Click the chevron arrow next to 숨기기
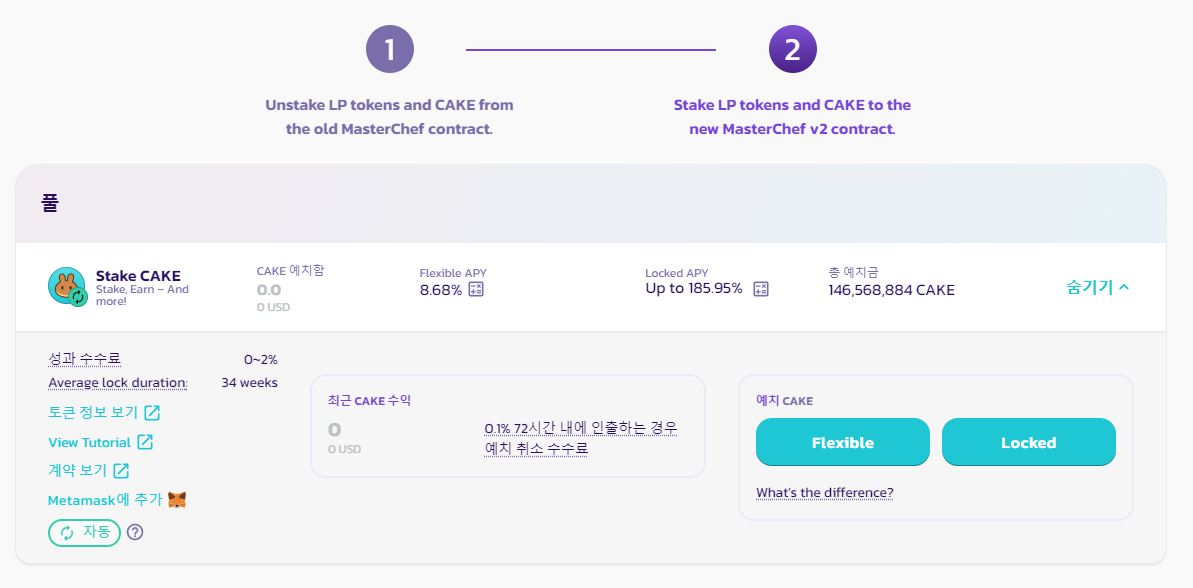1193x588 pixels. tap(1125, 288)
